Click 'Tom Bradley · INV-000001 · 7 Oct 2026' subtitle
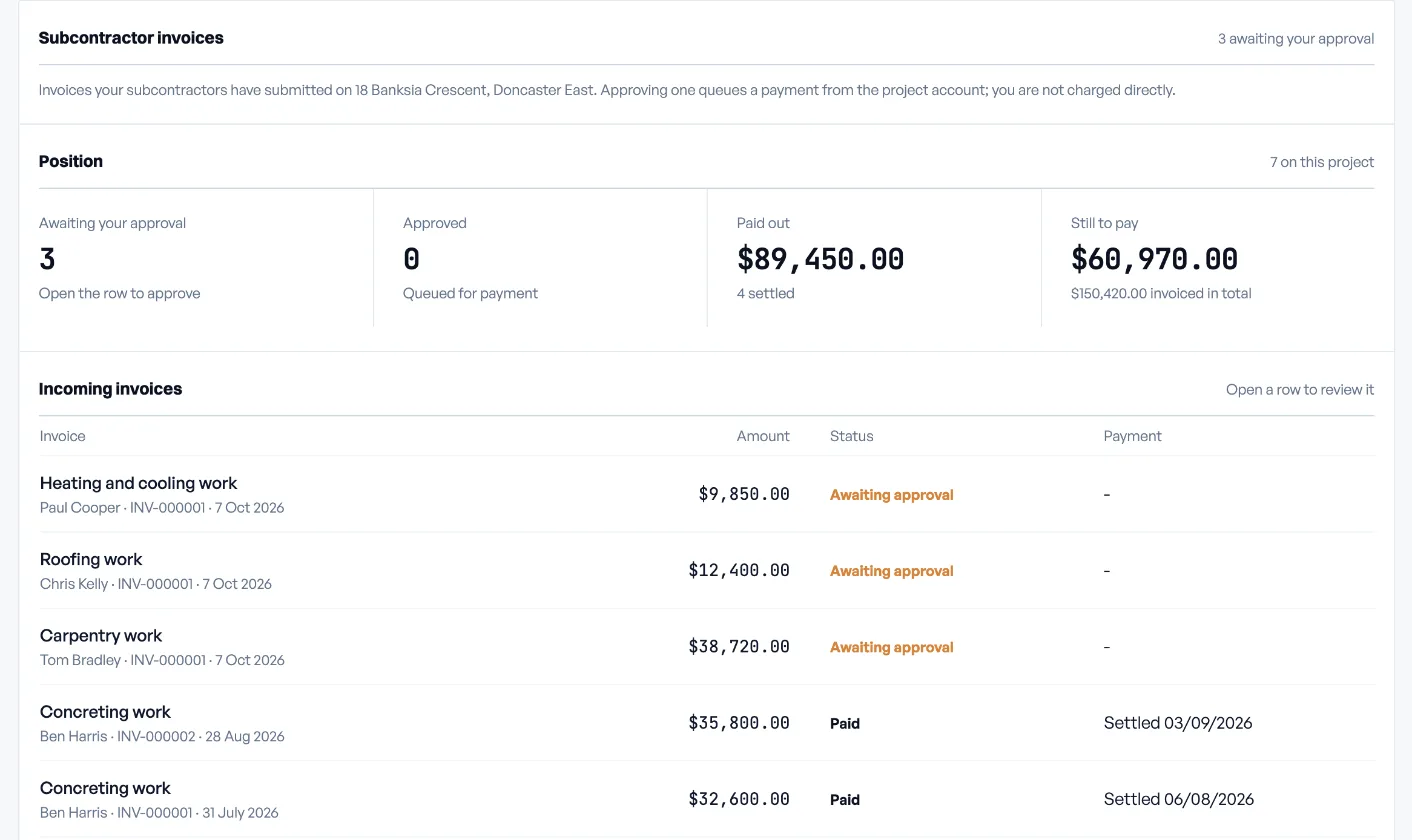The width and height of the screenshot is (1412, 840). 162,660
